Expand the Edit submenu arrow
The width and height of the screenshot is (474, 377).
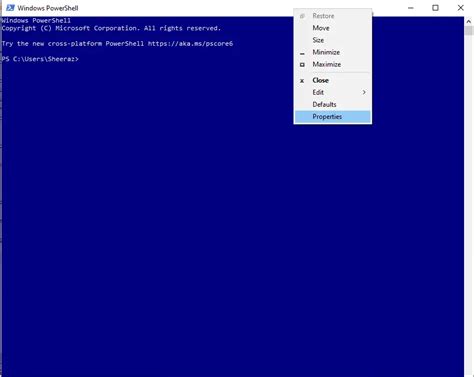click(364, 92)
